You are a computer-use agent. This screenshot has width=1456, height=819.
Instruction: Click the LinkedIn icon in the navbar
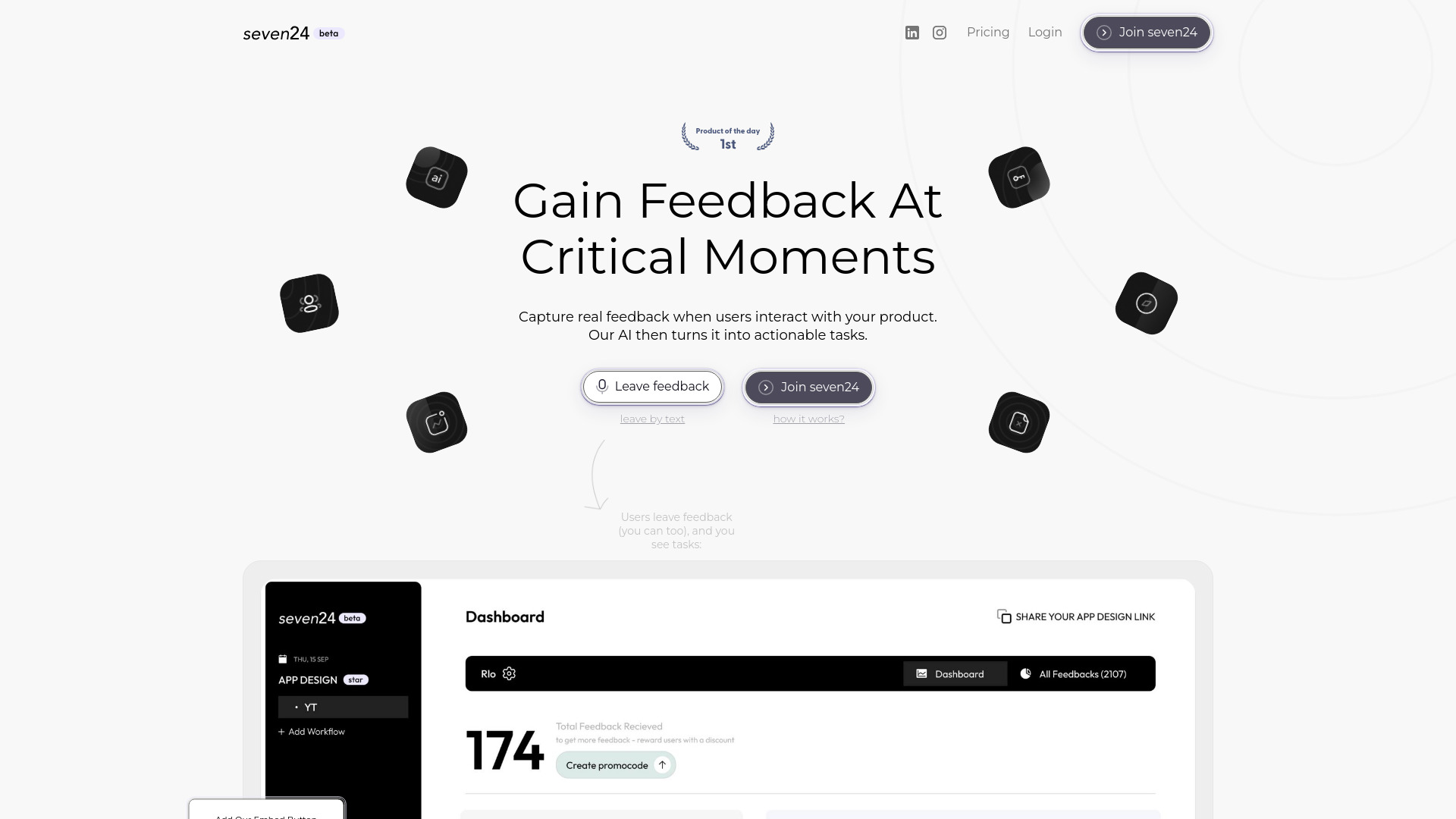coord(912,32)
